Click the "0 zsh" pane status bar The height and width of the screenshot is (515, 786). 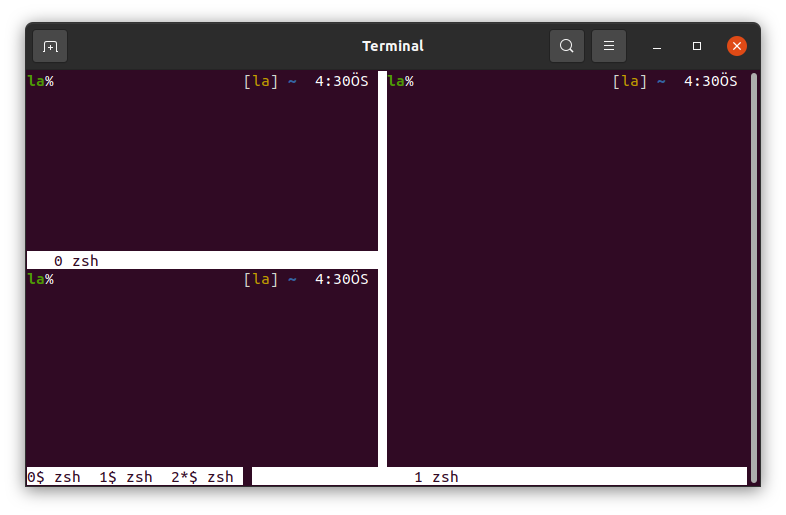point(77,261)
